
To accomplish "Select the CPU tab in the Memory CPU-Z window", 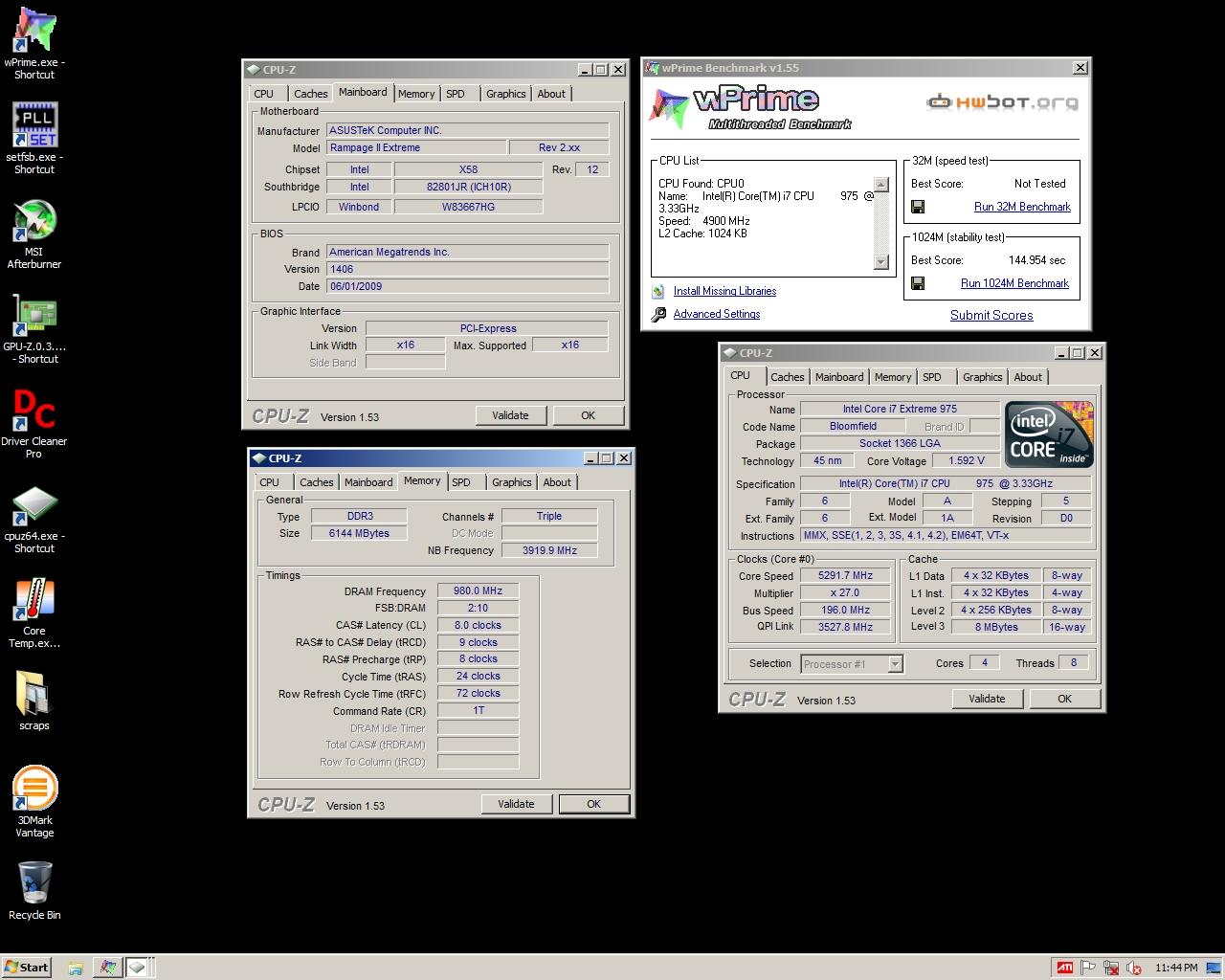I will pos(270,482).
